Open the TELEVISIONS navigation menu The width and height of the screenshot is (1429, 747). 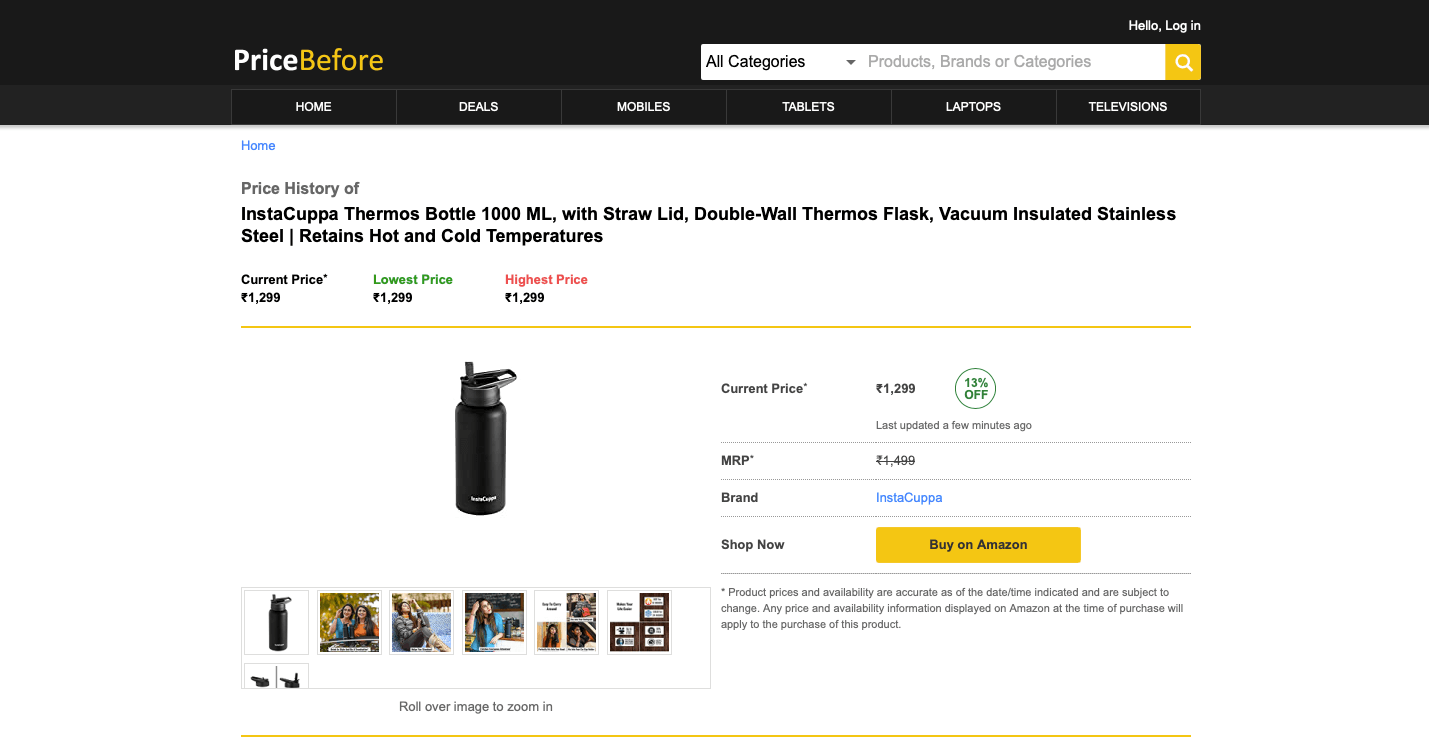click(1127, 106)
